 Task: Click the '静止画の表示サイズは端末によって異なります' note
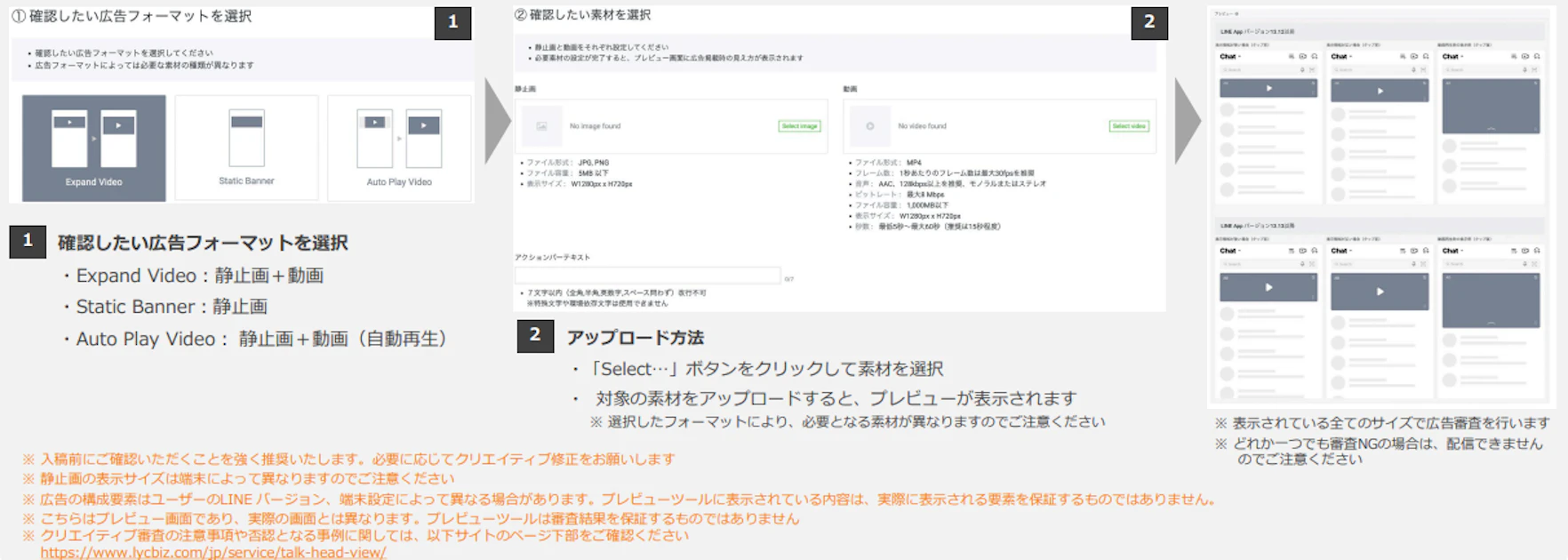pos(238,479)
